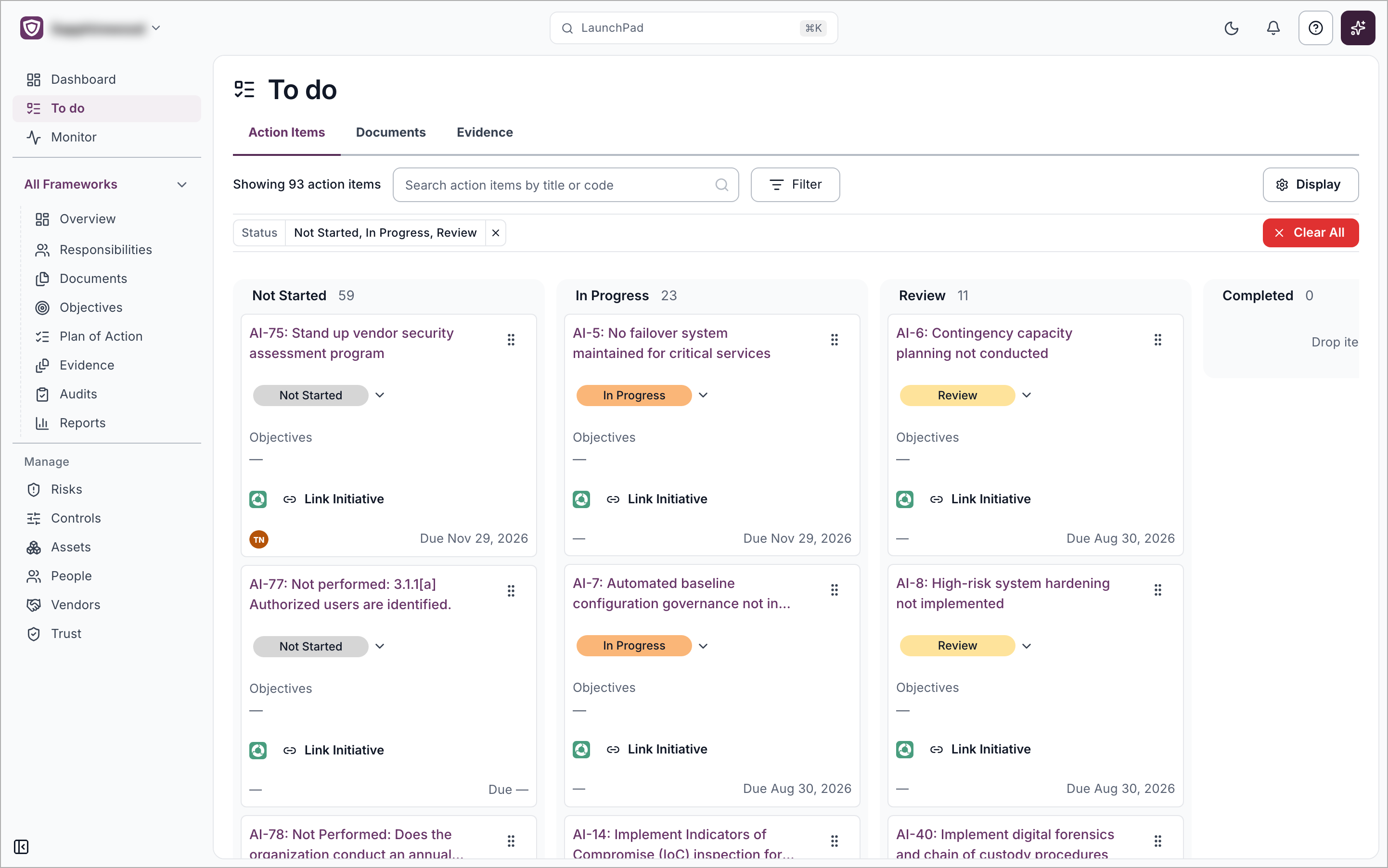Screen dimensions: 1388x868
Task: Click Review status pill on AI-8
Action: [957, 645]
